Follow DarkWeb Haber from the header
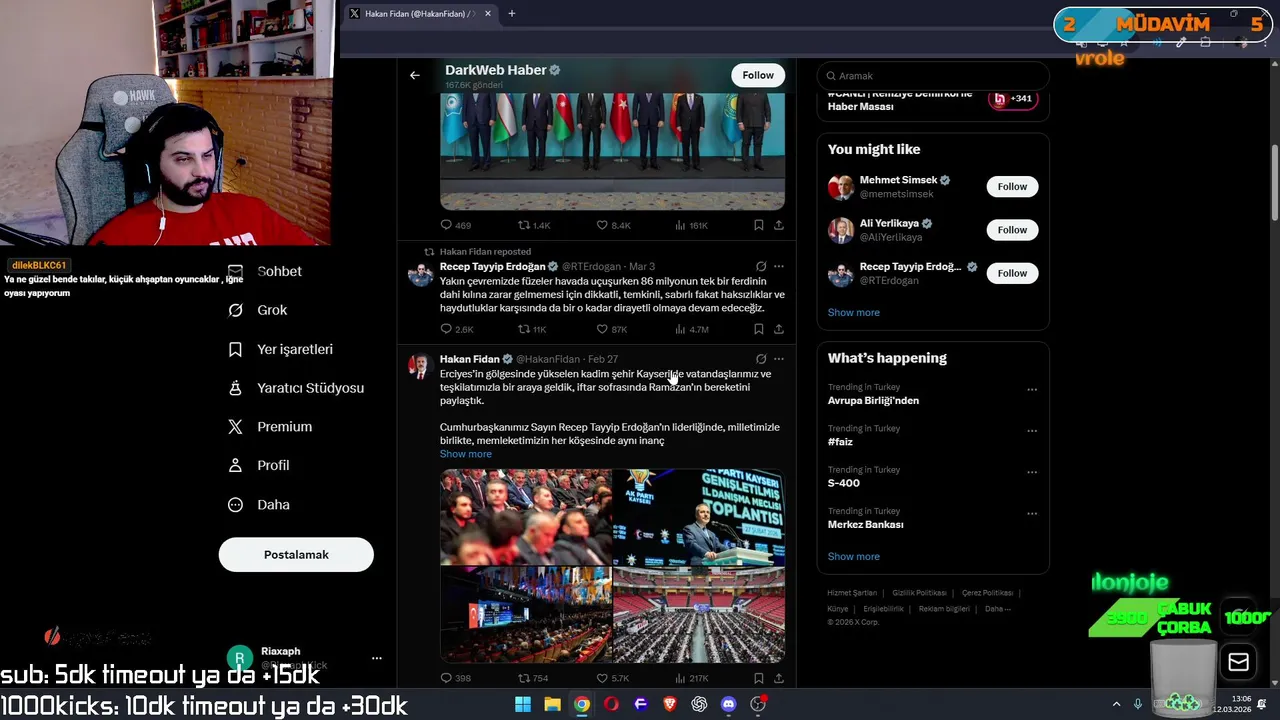Viewport: 1280px width, 720px height. pyautogui.click(x=758, y=75)
